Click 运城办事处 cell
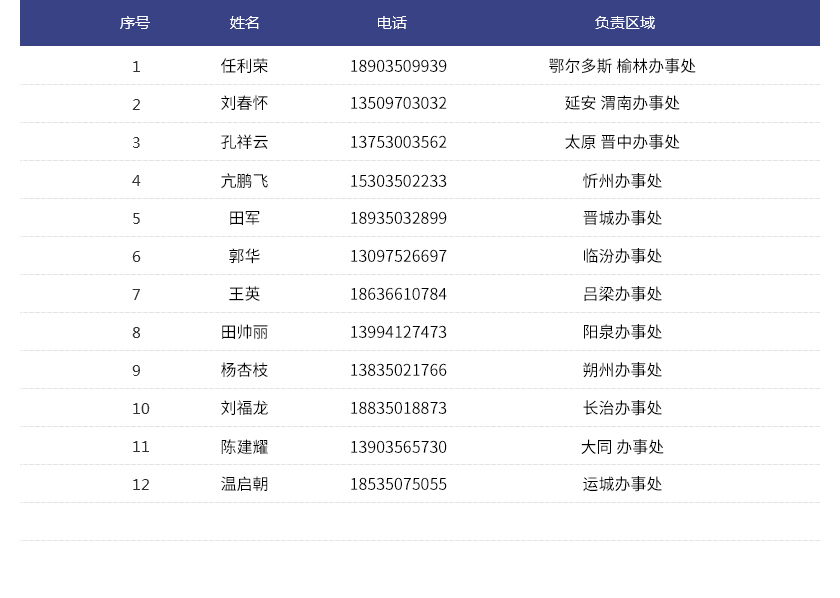The height and width of the screenshot is (598, 840). 622,484
